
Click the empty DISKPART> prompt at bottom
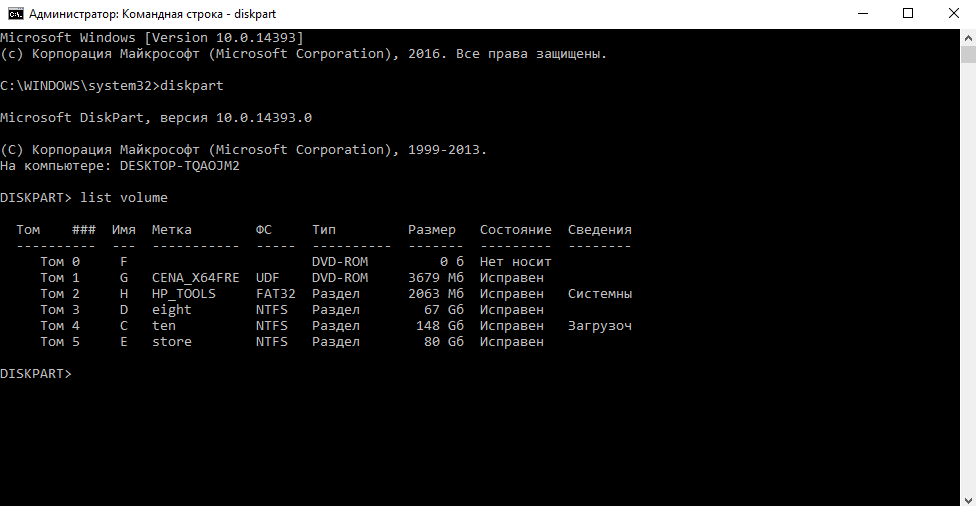(x=36, y=374)
